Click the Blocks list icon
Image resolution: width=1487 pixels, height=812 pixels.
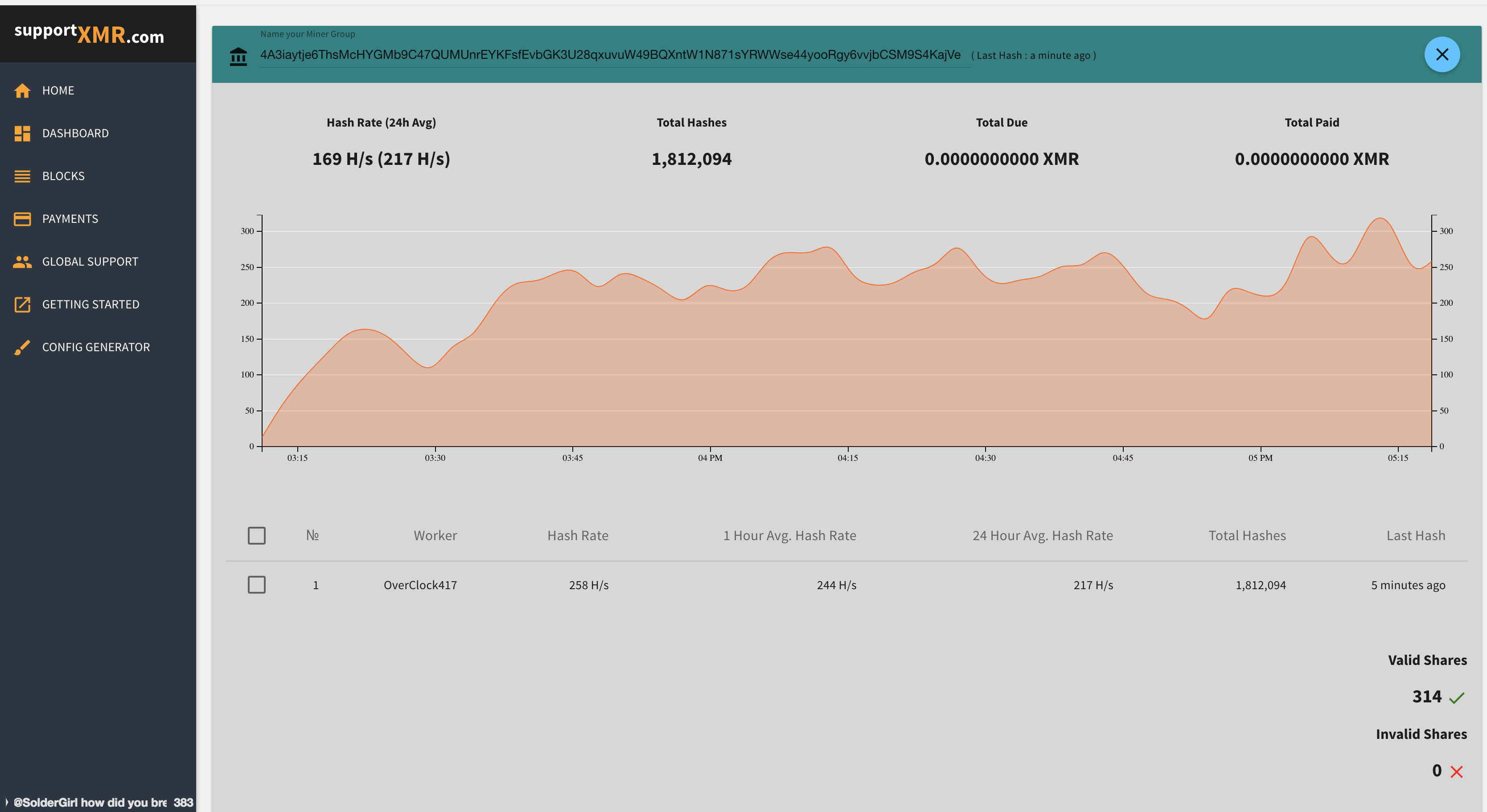click(22, 176)
